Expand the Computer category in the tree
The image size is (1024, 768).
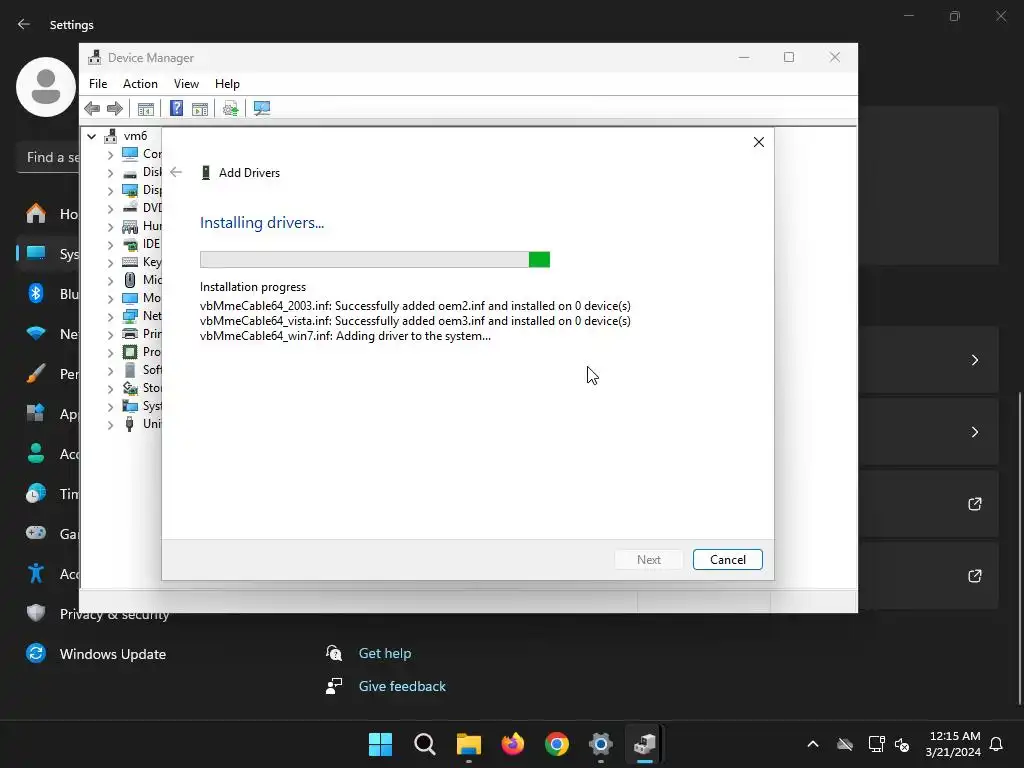[110, 155]
